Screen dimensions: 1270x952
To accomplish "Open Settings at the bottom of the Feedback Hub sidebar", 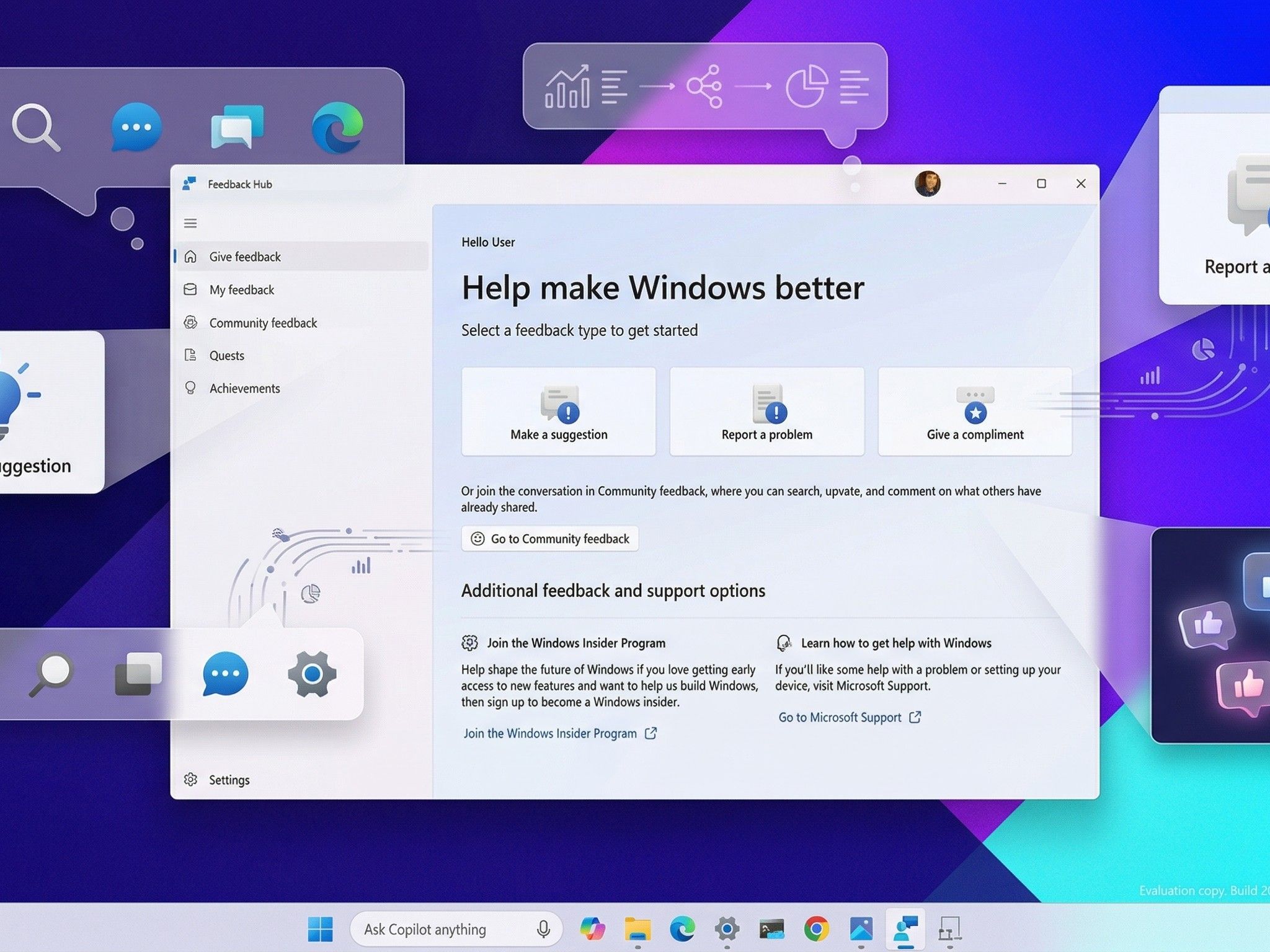I will [x=301, y=780].
